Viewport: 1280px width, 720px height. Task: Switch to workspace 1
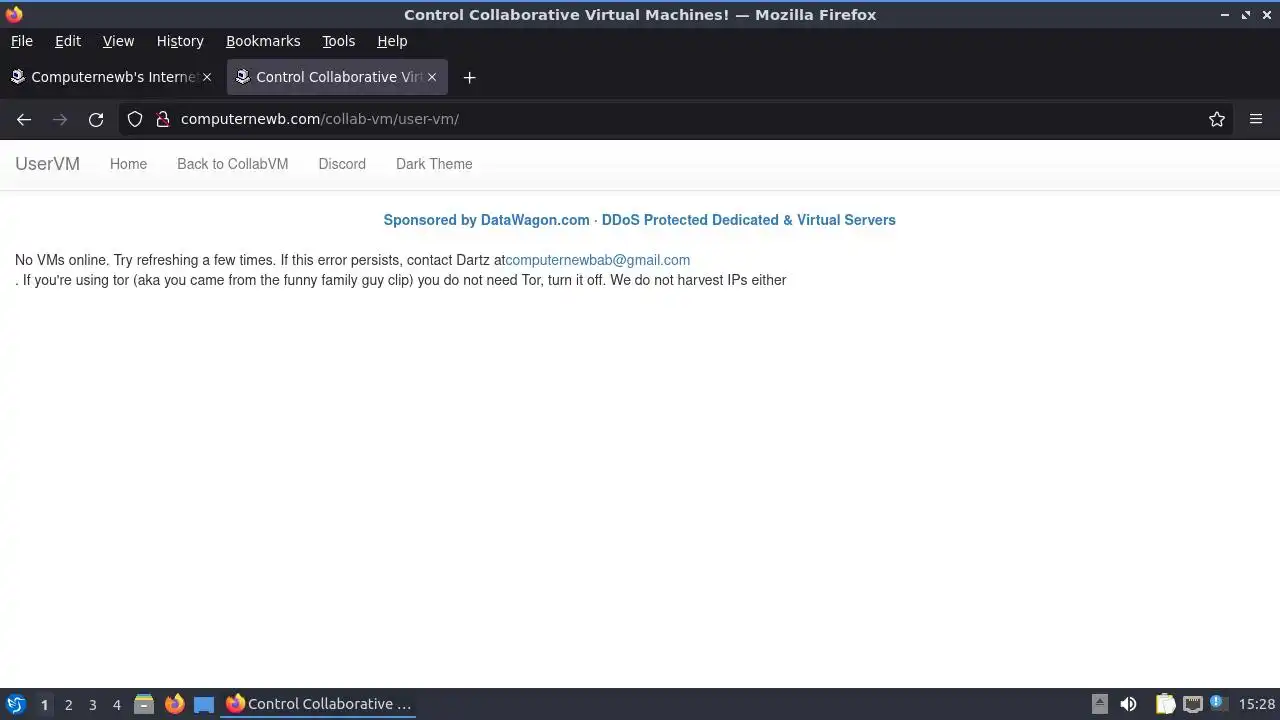coord(44,704)
